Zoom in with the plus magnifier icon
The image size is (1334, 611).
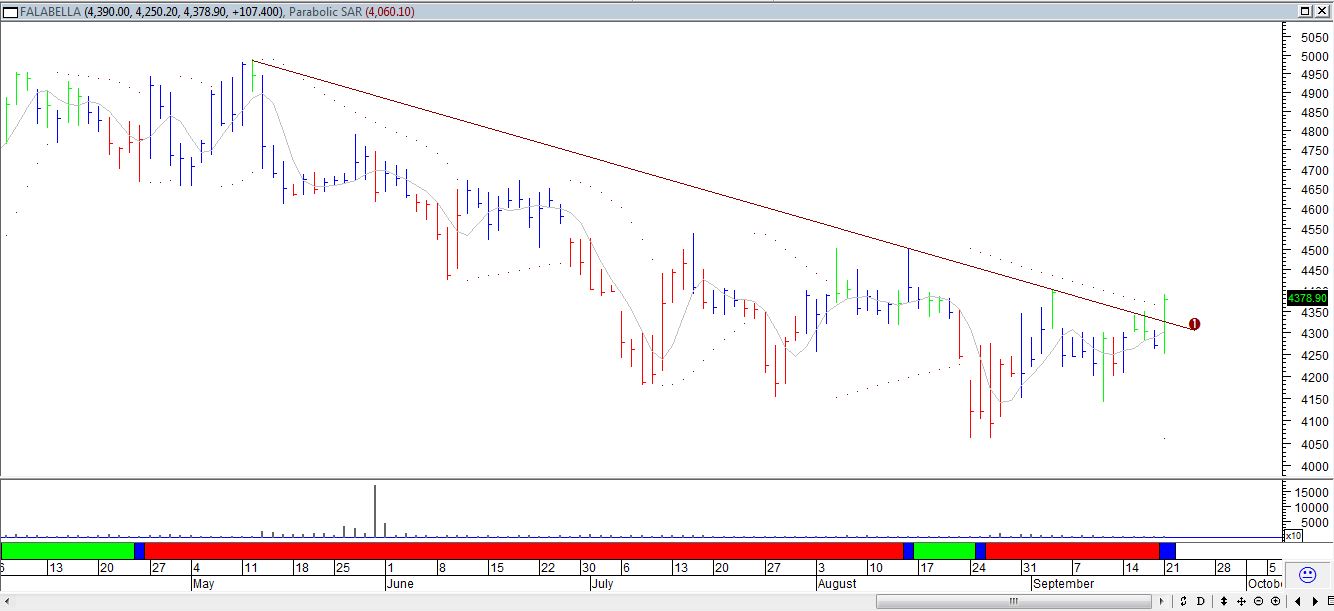point(1275,601)
